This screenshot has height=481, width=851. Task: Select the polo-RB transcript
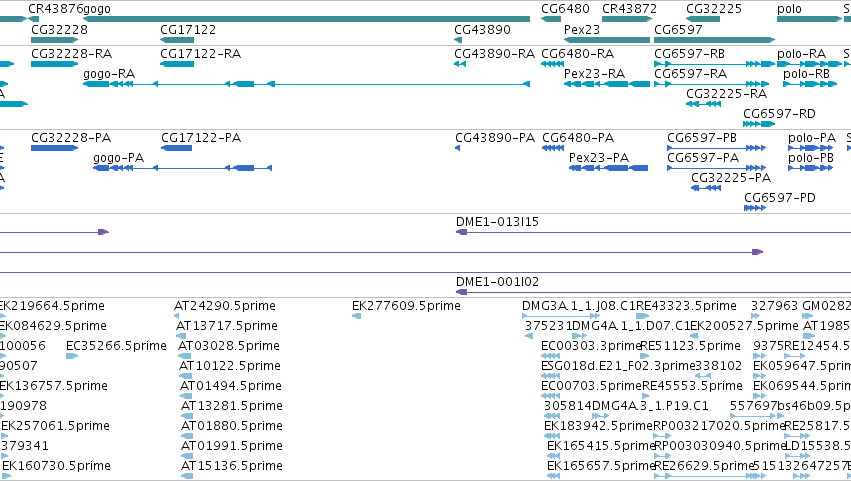pyautogui.click(x=810, y=84)
